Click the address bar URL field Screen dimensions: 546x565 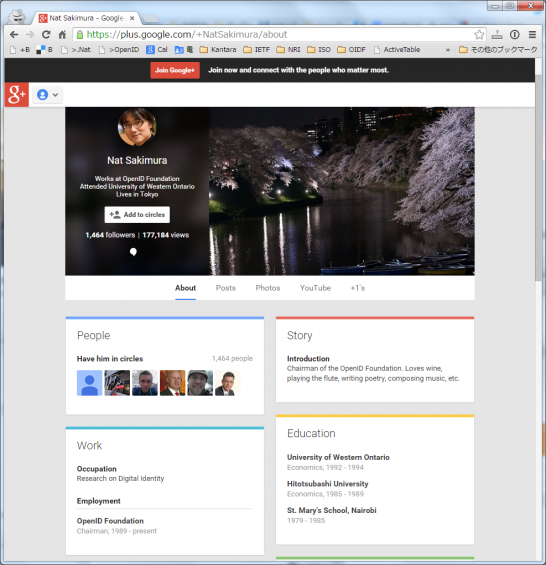[x=274, y=35]
